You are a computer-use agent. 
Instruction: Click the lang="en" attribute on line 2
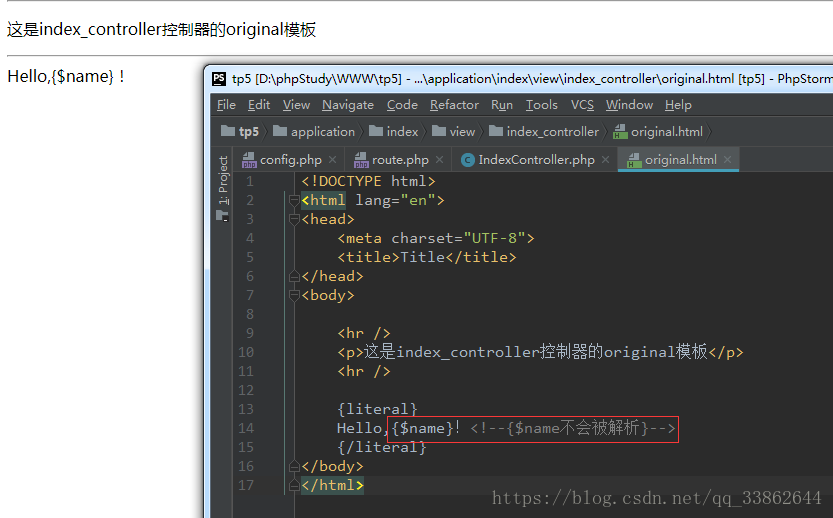click(395, 200)
